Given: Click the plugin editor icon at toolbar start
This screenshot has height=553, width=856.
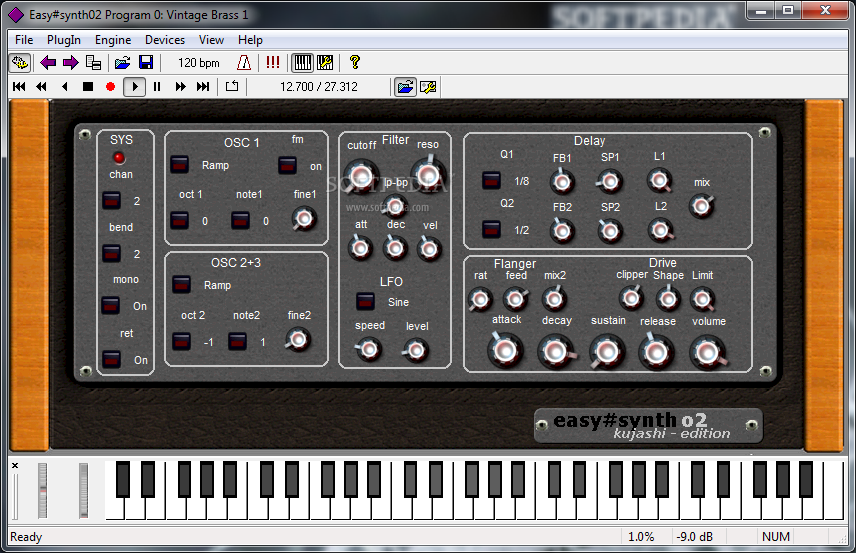Looking at the screenshot, I should click(20, 63).
